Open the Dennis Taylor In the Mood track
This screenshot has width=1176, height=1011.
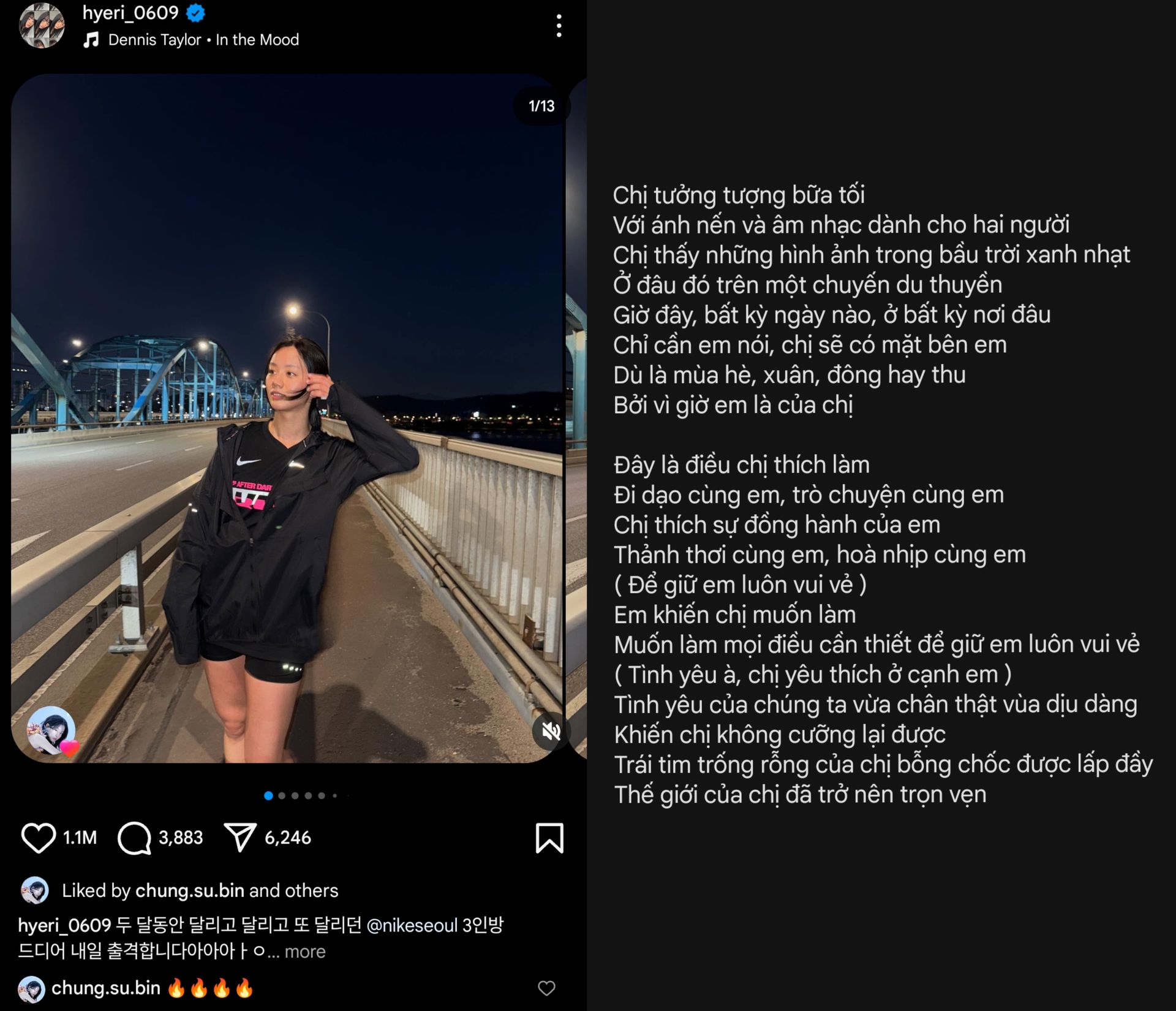click(203, 40)
